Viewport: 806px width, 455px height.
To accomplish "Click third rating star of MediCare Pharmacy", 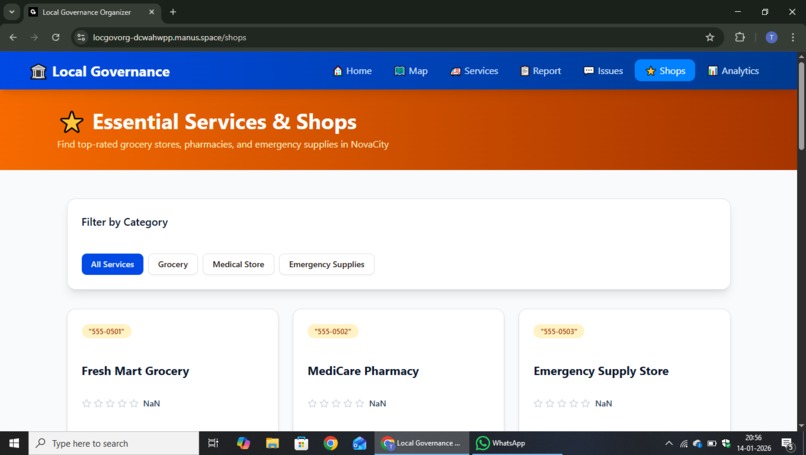I will tap(336, 403).
